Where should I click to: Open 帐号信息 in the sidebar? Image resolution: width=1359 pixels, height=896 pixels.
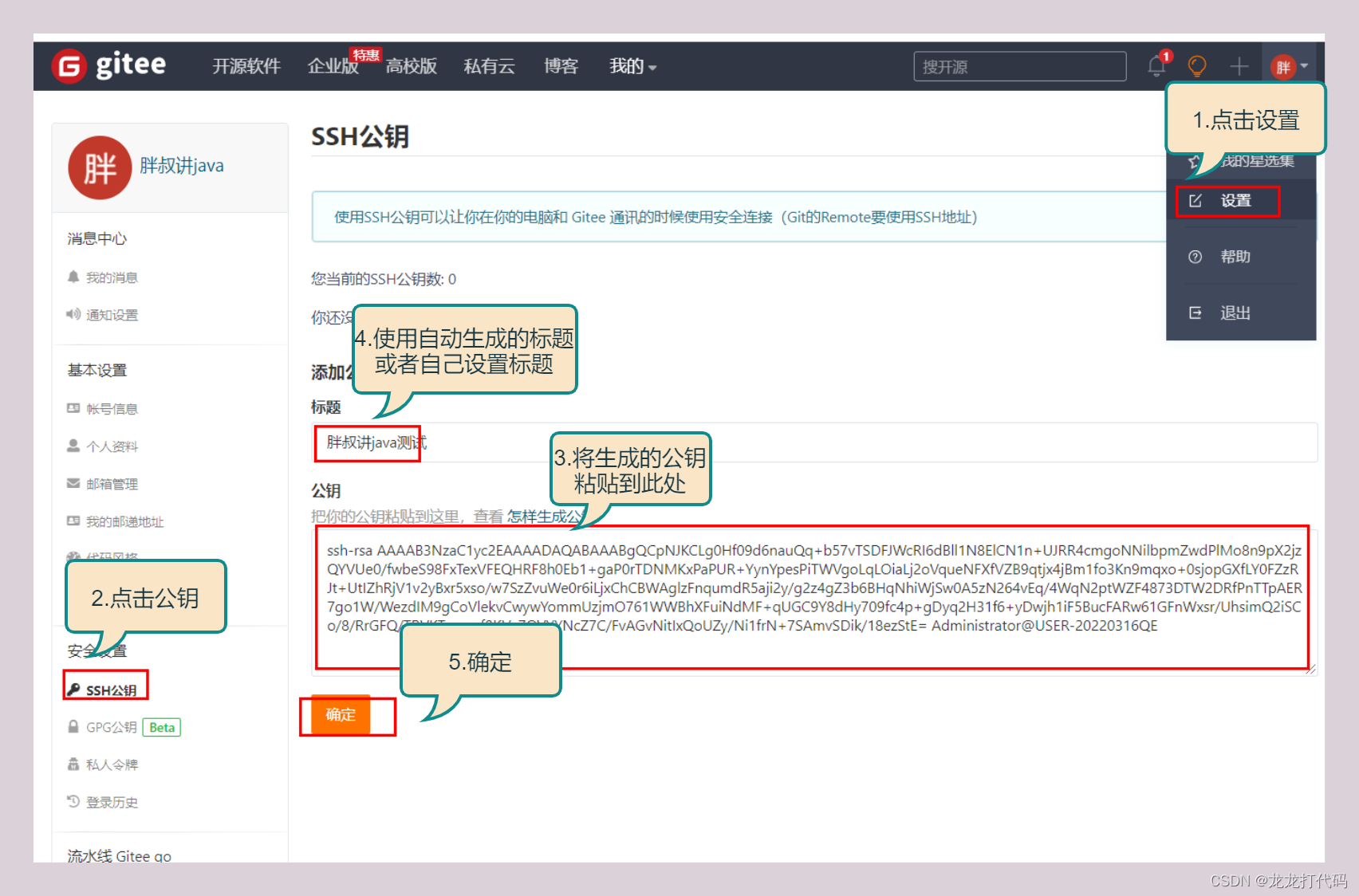(x=112, y=409)
